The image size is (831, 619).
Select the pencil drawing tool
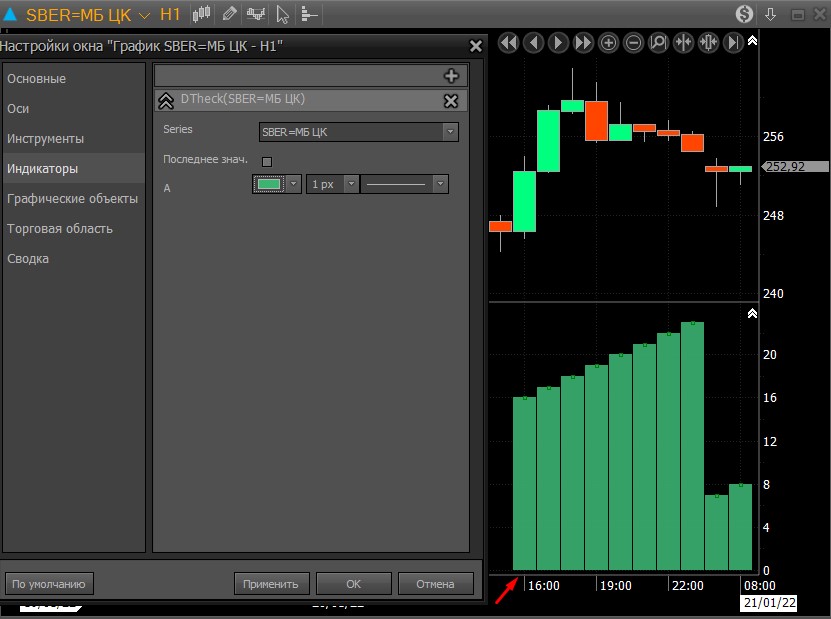(x=229, y=14)
